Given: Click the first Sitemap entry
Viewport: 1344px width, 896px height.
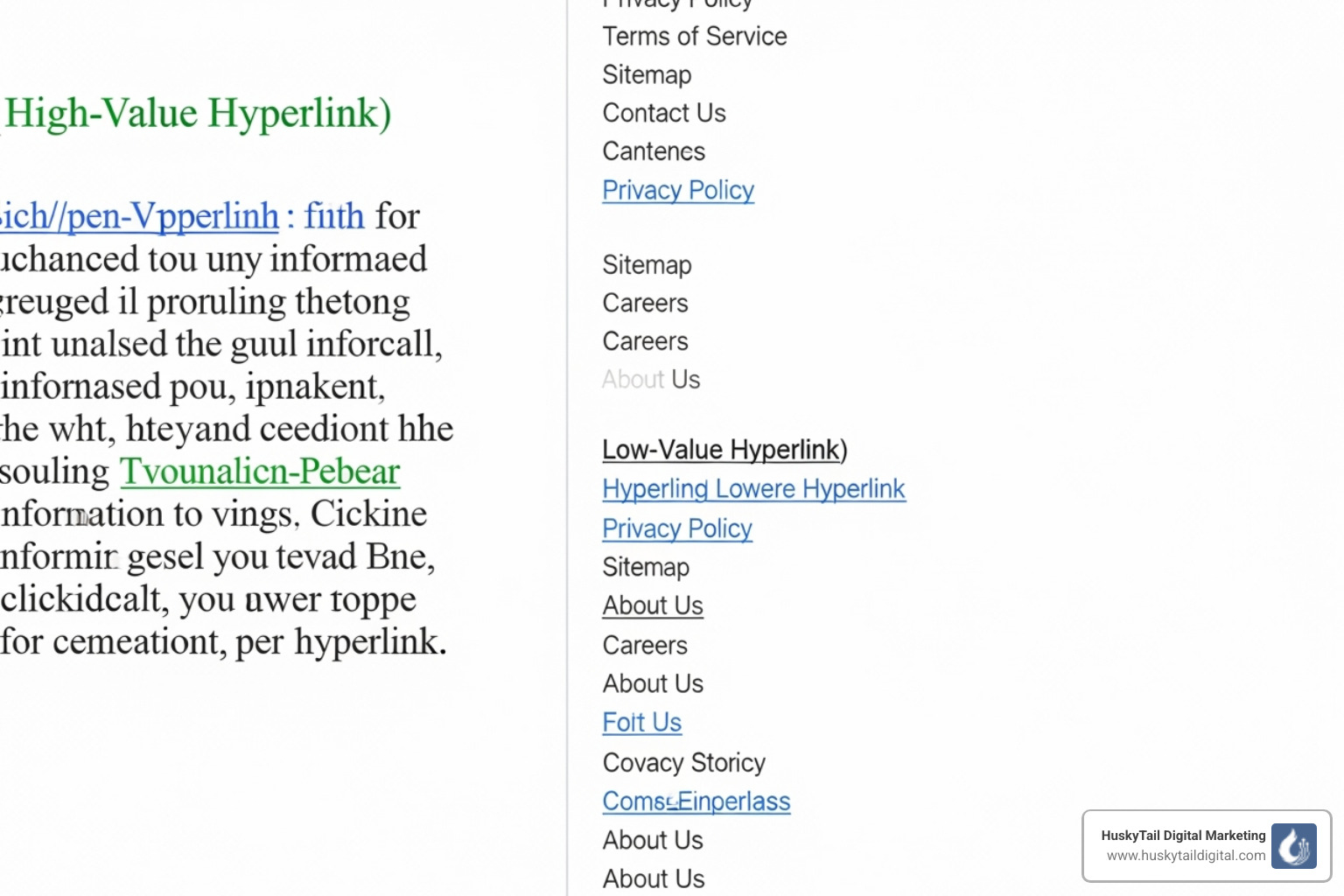Looking at the screenshot, I should 647,75.
